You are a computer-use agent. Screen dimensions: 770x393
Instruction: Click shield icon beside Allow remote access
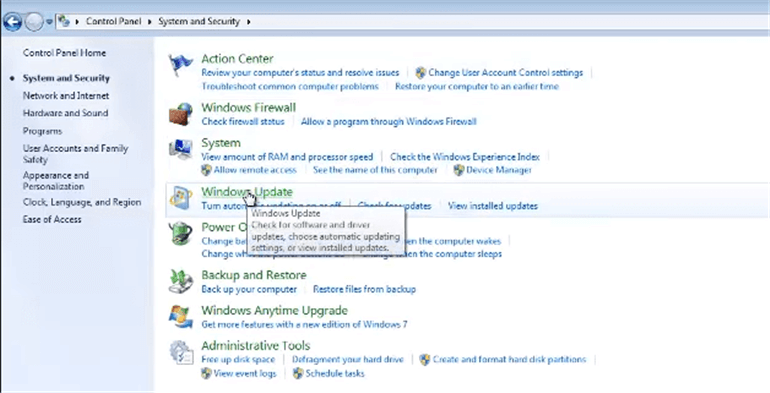pyautogui.click(x=207, y=170)
